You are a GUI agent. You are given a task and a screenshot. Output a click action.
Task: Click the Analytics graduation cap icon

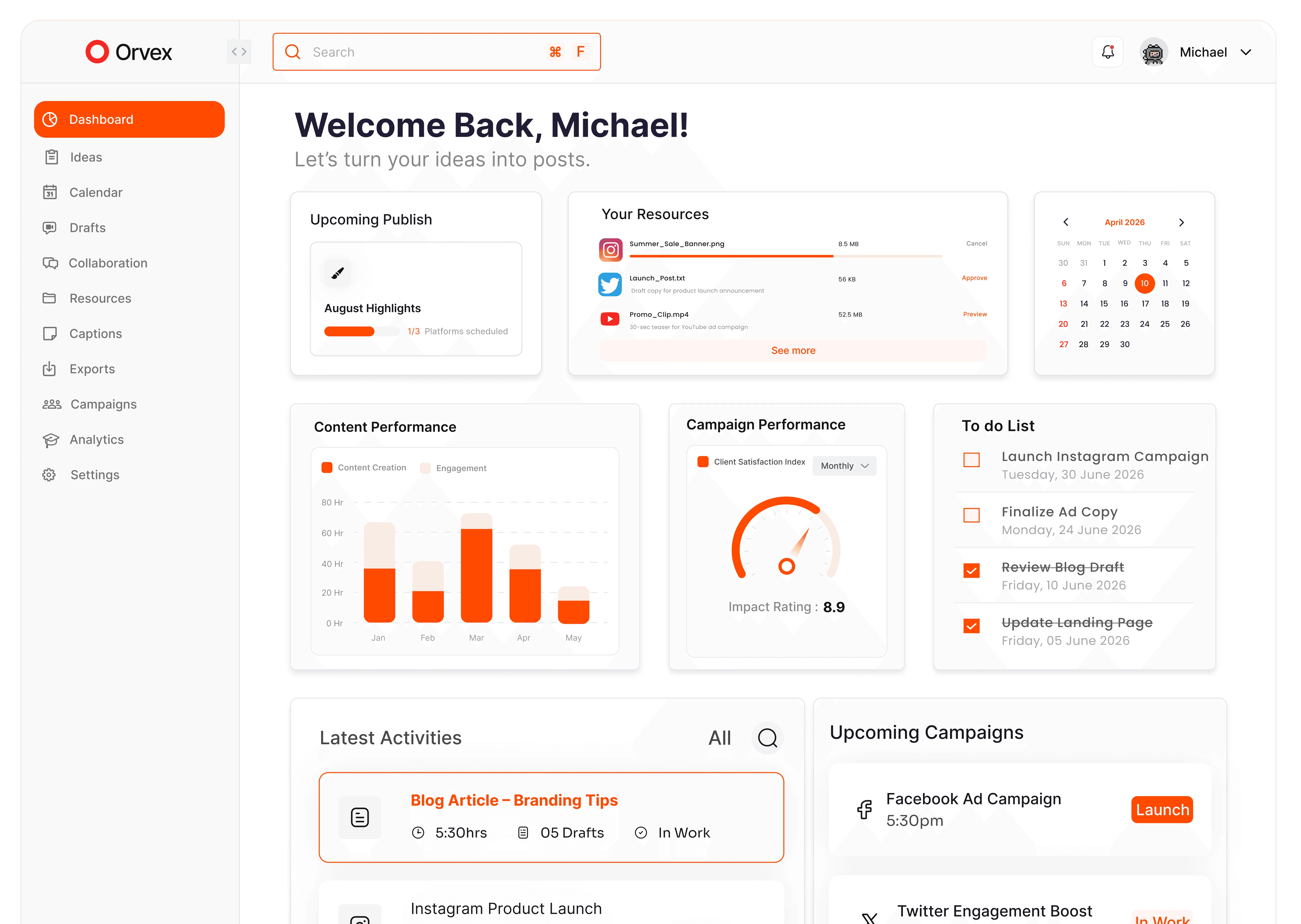click(x=50, y=440)
